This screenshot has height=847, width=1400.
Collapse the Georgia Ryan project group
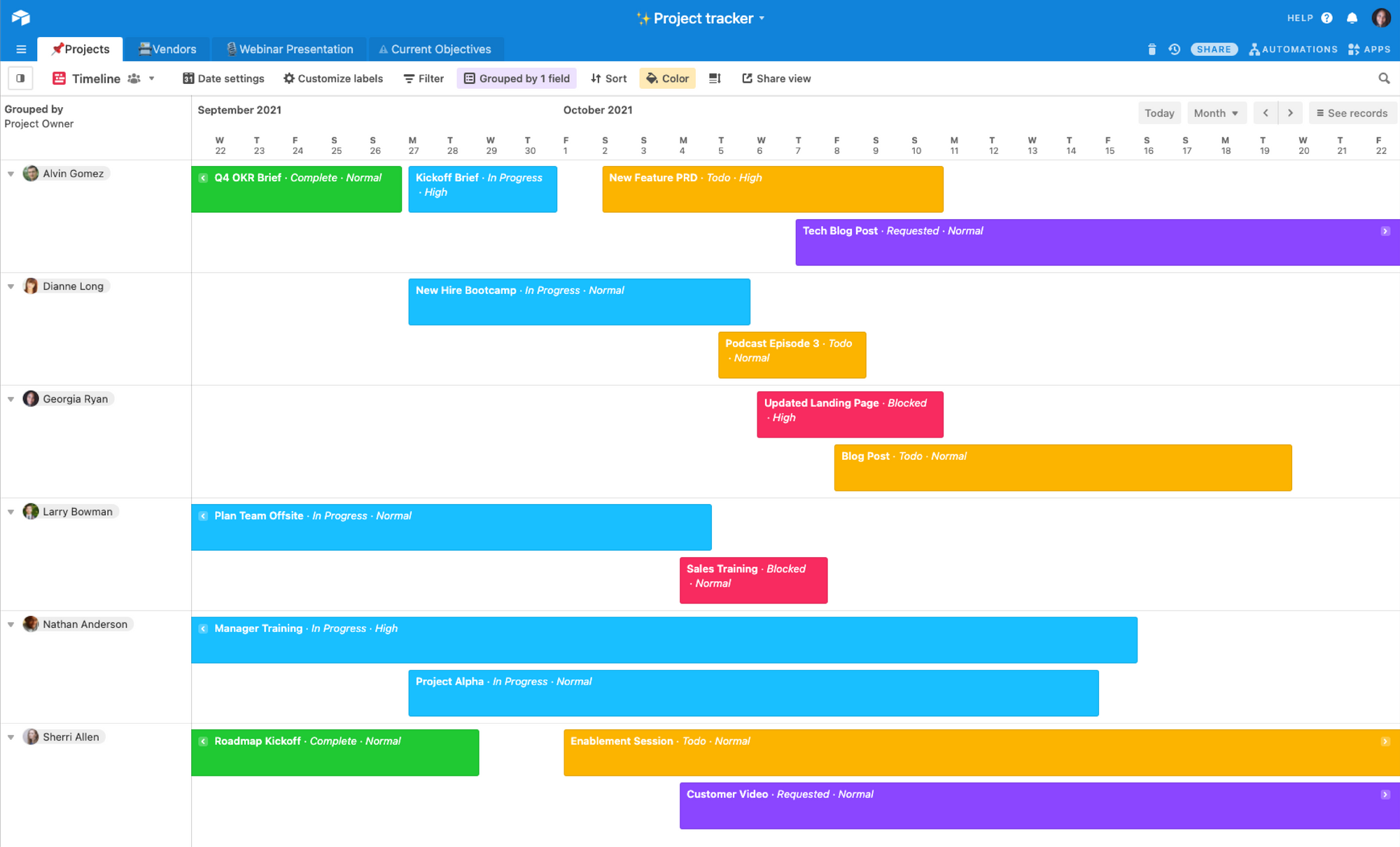(x=12, y=398)
